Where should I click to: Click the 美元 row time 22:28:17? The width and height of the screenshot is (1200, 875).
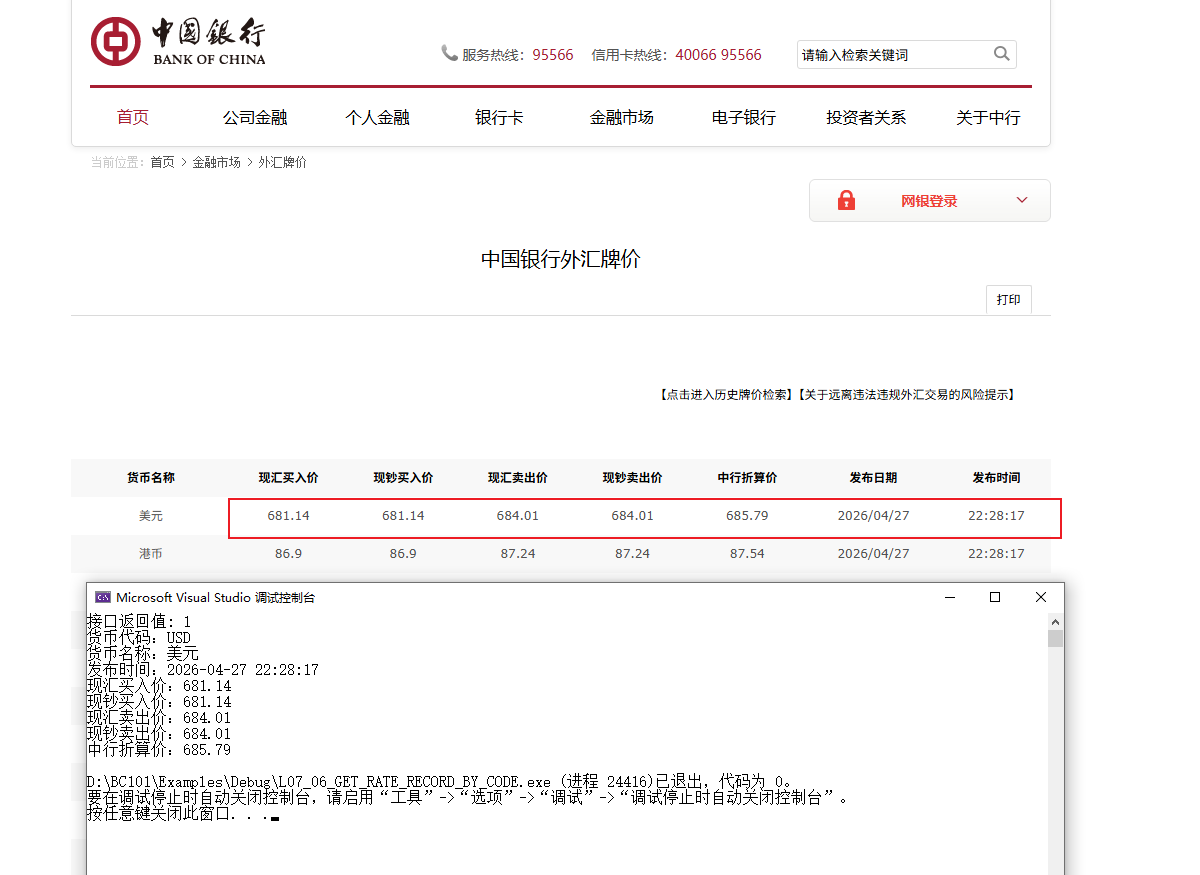coord(996,516)
